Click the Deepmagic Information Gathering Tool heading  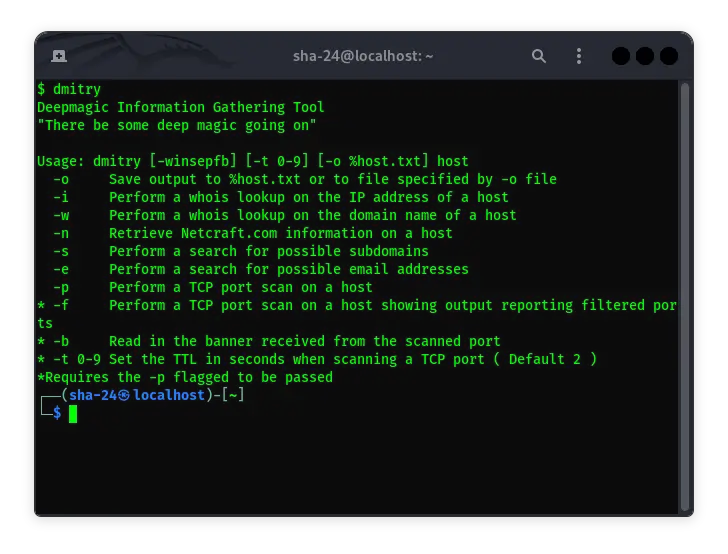click(x=180, y=107)
